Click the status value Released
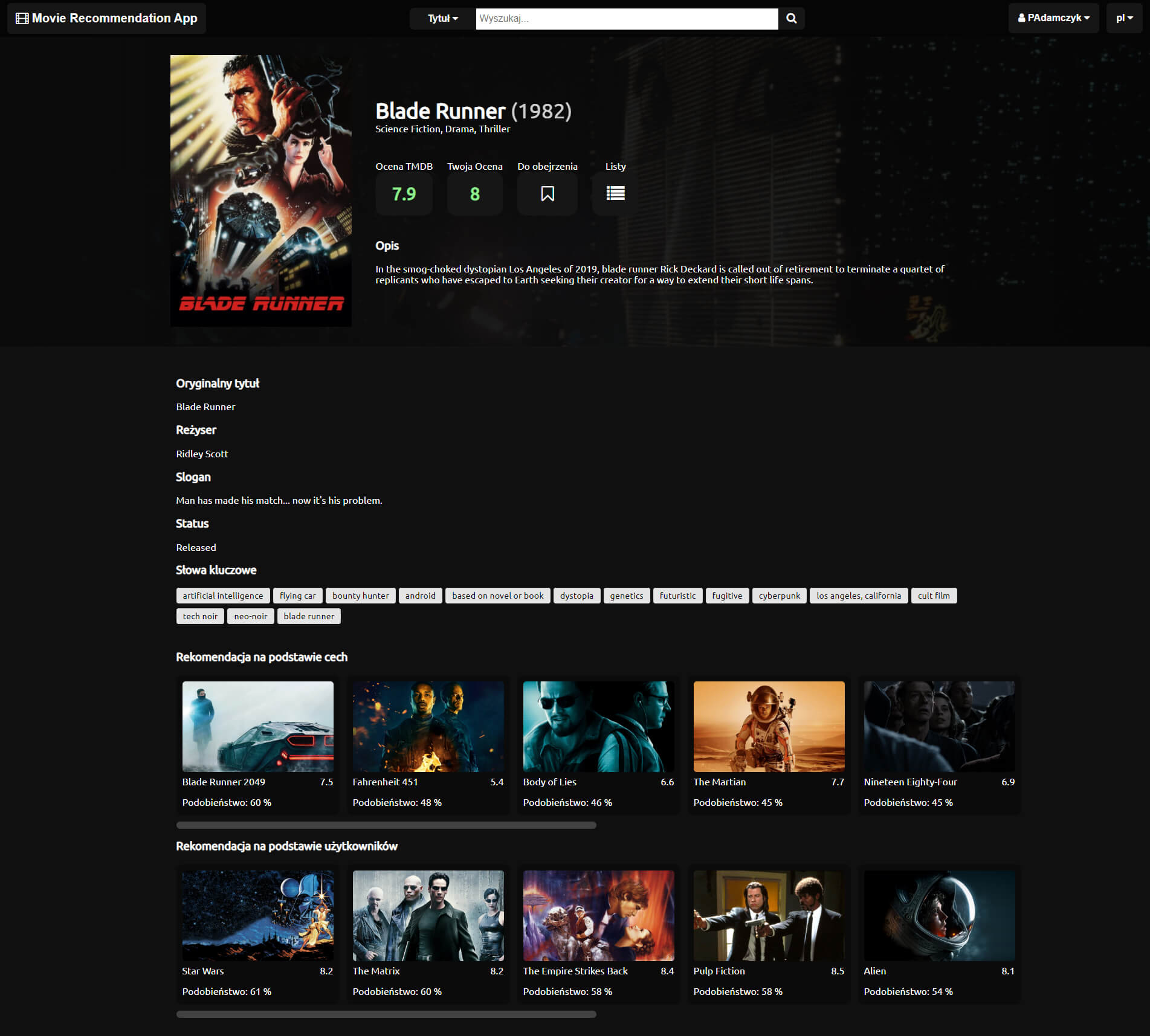1150x1036 pixels. pos(196,547)
